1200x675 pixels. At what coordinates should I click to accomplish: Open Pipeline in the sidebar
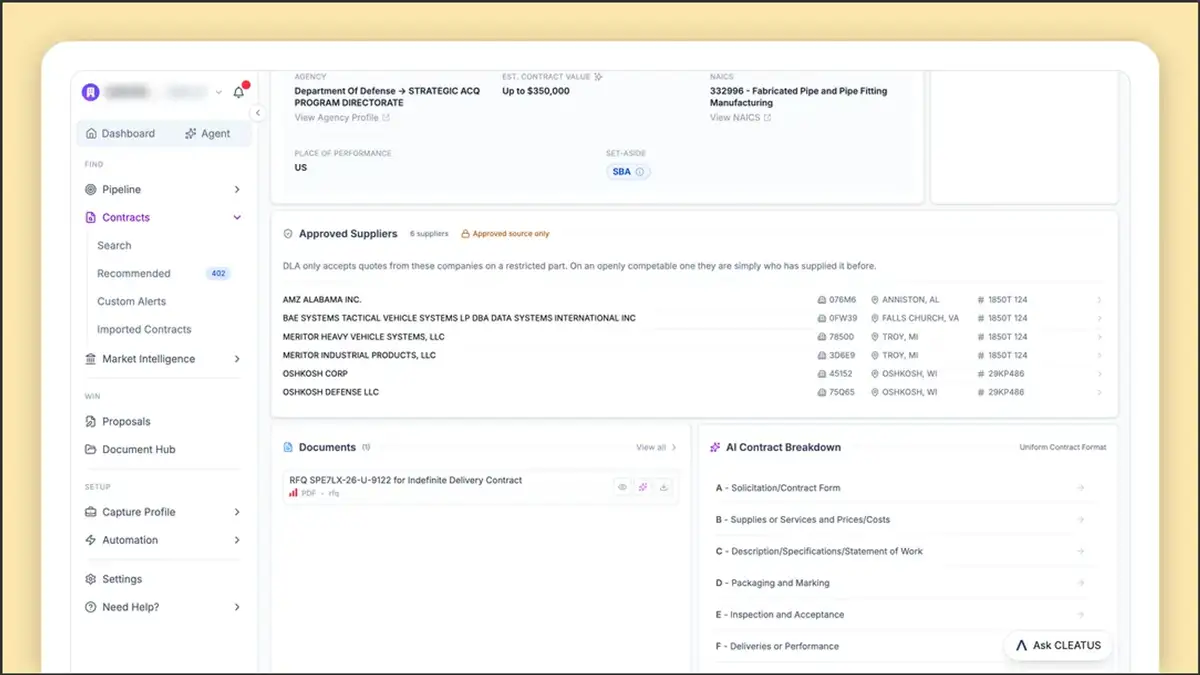122,189
